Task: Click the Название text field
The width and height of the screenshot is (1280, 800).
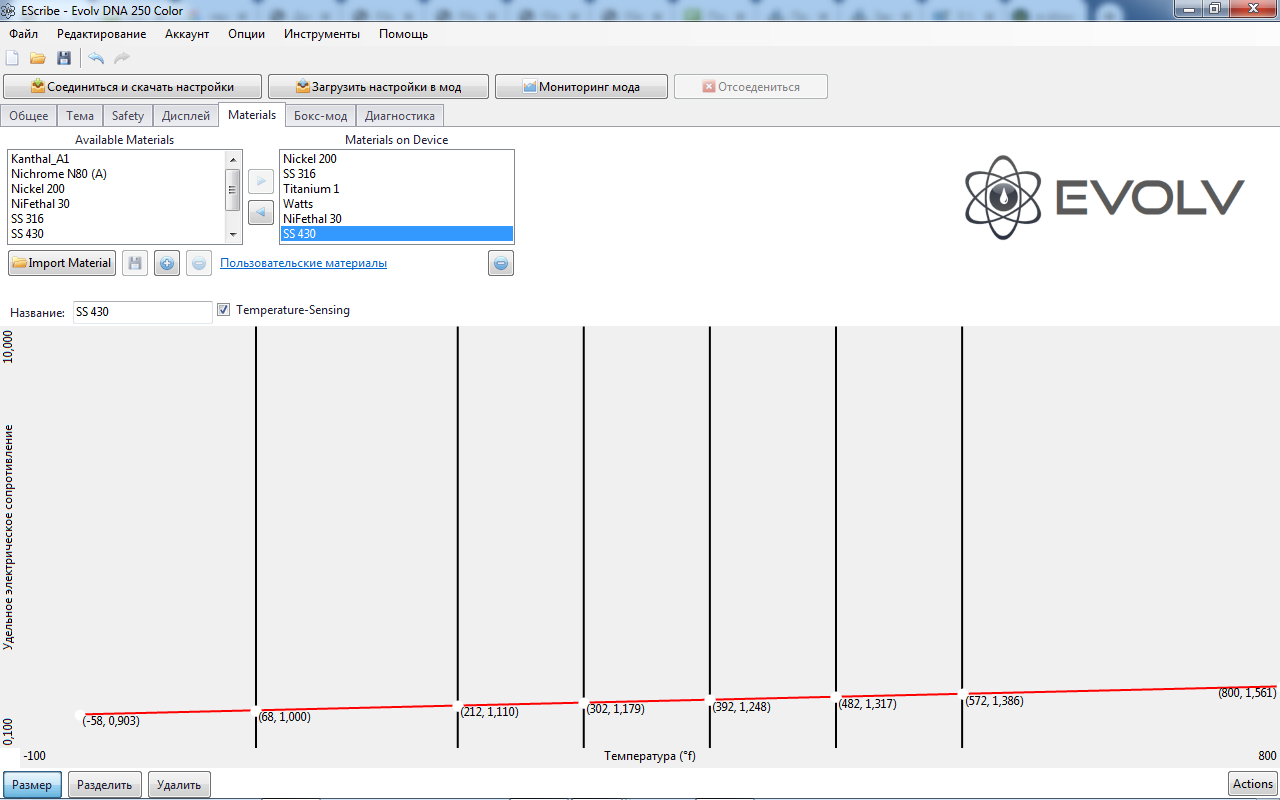Action: coord(142,312)
